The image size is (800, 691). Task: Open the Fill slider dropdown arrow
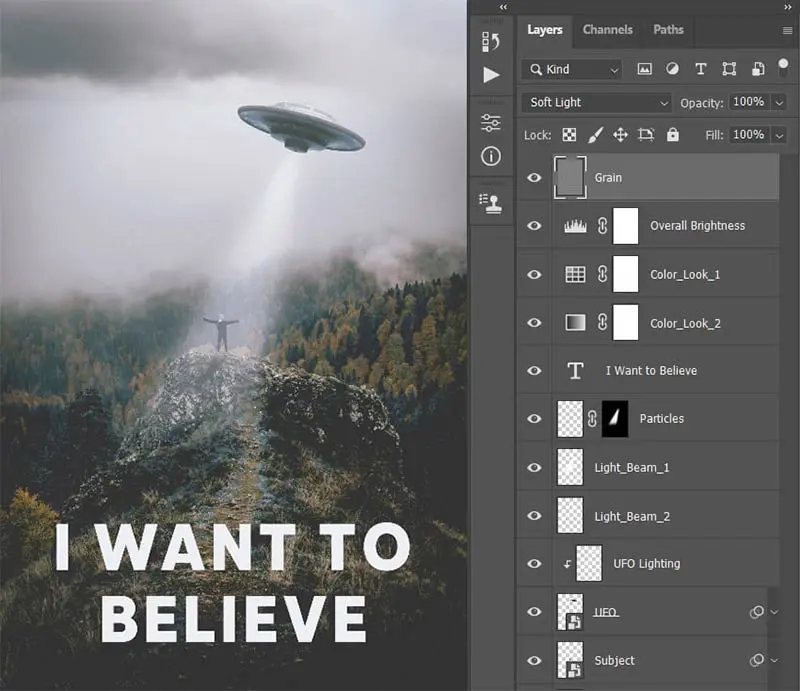[x=779, y=135]
